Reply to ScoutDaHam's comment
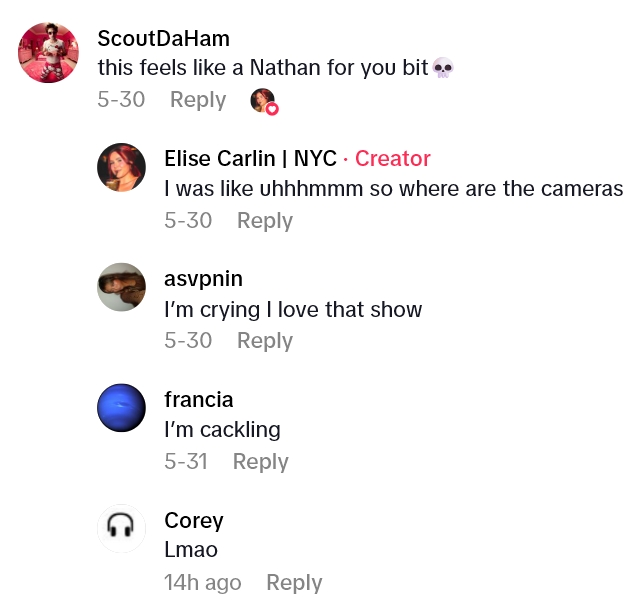This screenshot has width=642, height=612. click(x=198, y=100)
